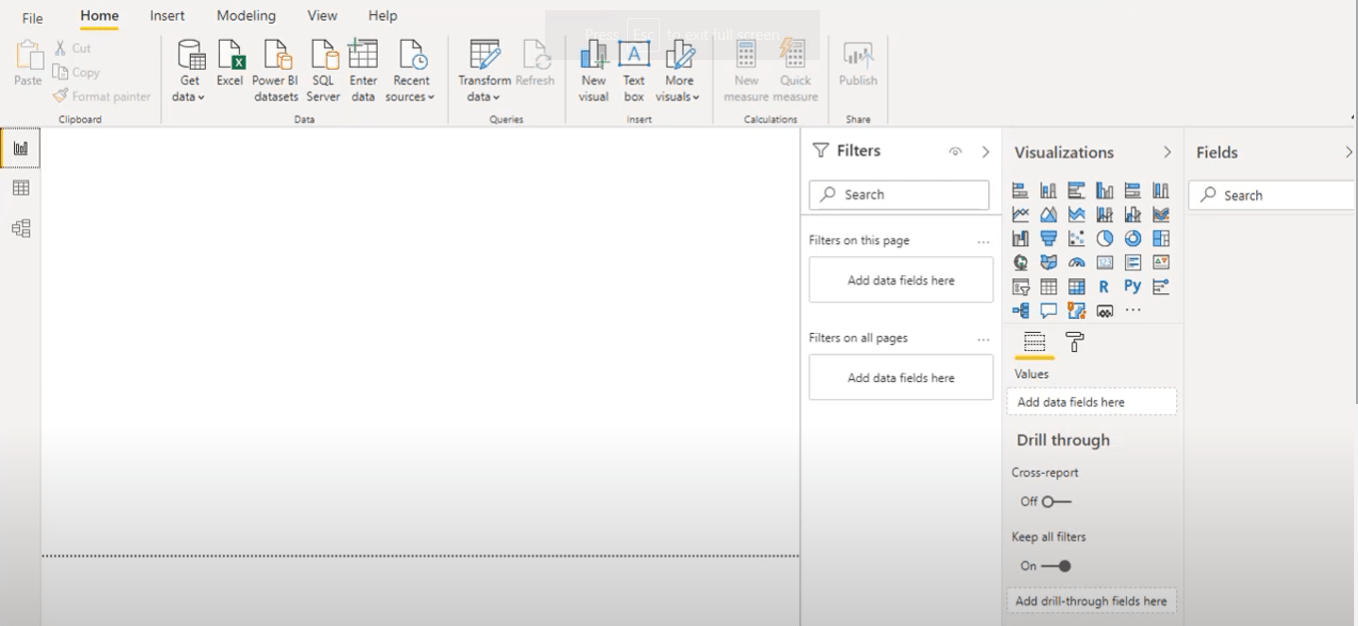Open the Fields well tab in Visualizations
This screenshot has width=1358, height=626.
pyautogui.click(x=1035, y=342)
